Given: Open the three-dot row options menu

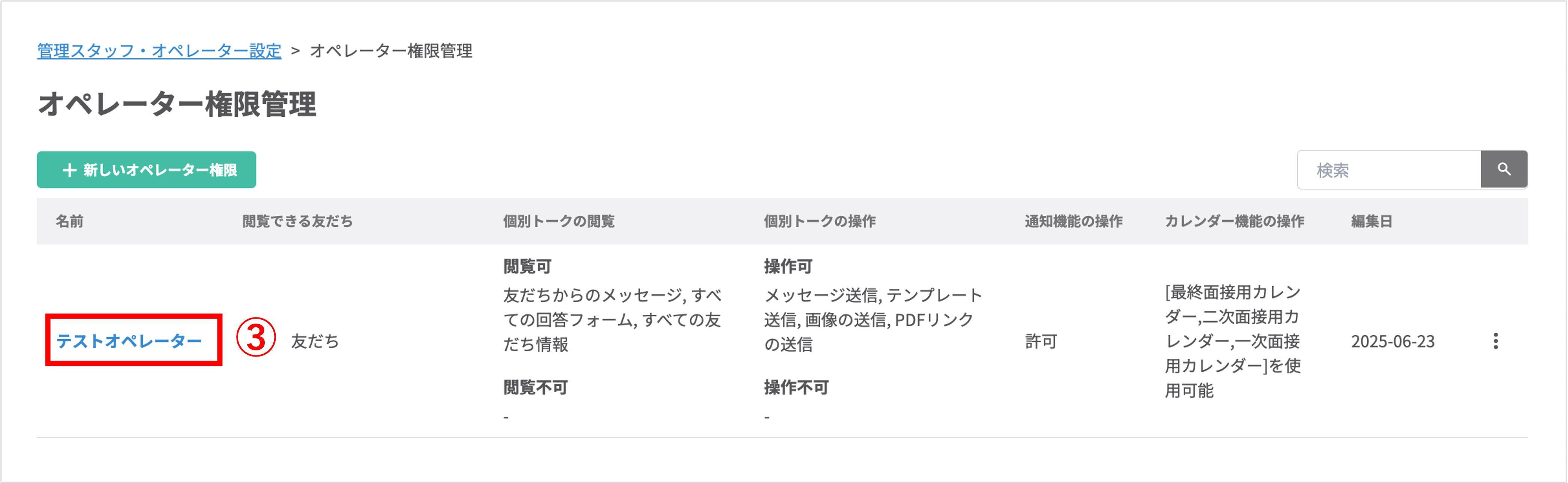Looking at the screenshot, I should tap(1496, 341).
